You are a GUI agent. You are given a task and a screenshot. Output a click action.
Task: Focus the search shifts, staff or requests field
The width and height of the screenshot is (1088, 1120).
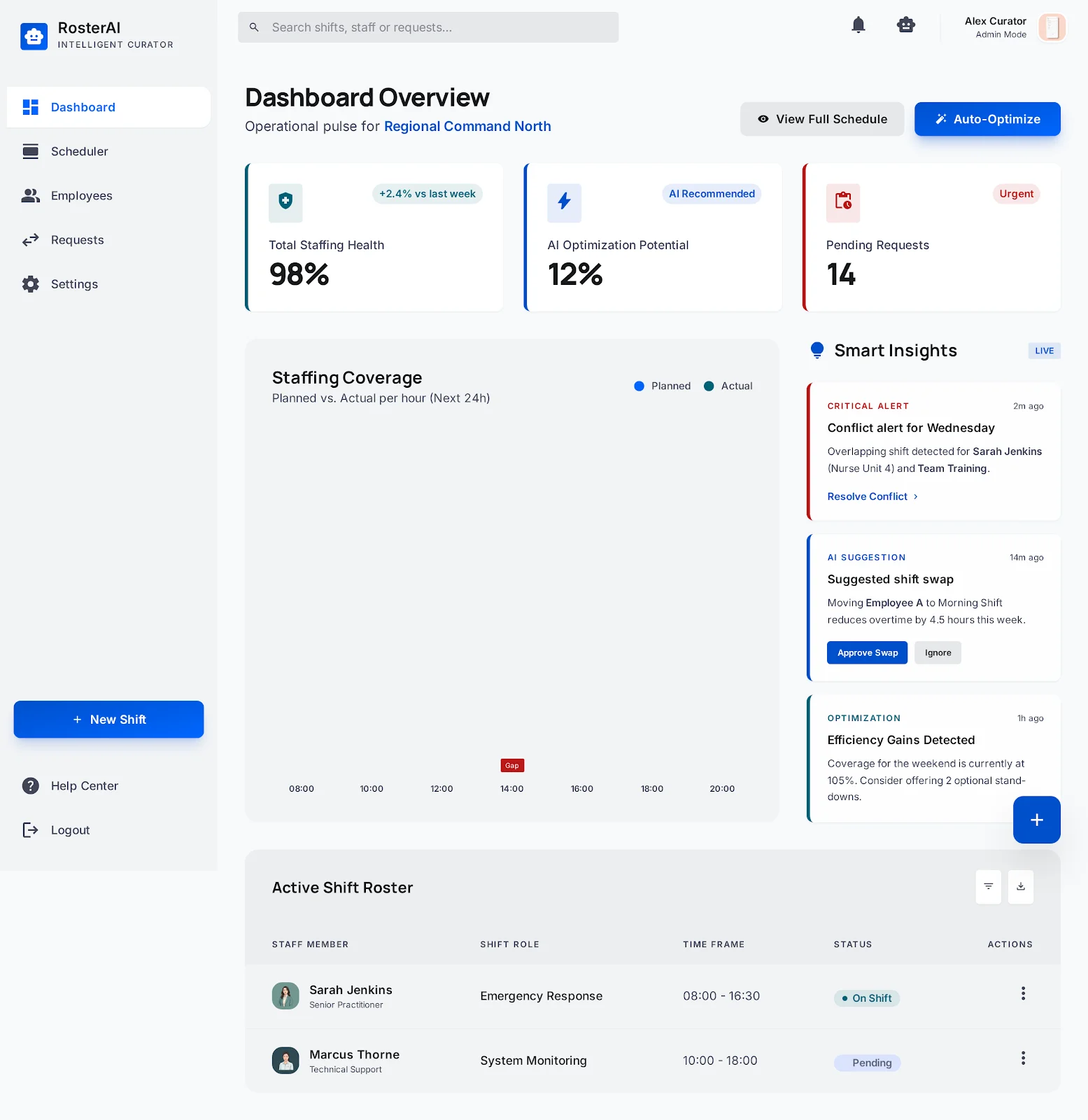click(428, 27)
